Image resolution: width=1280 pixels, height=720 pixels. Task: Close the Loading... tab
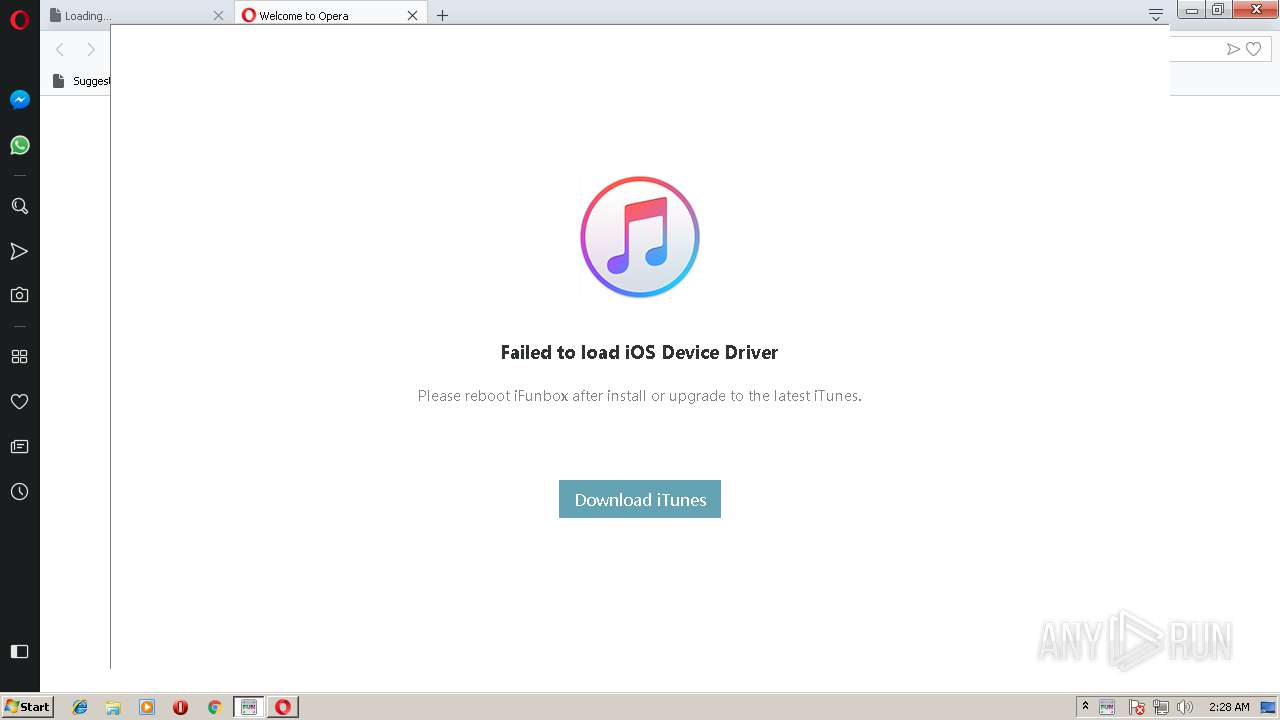point(218,15)
